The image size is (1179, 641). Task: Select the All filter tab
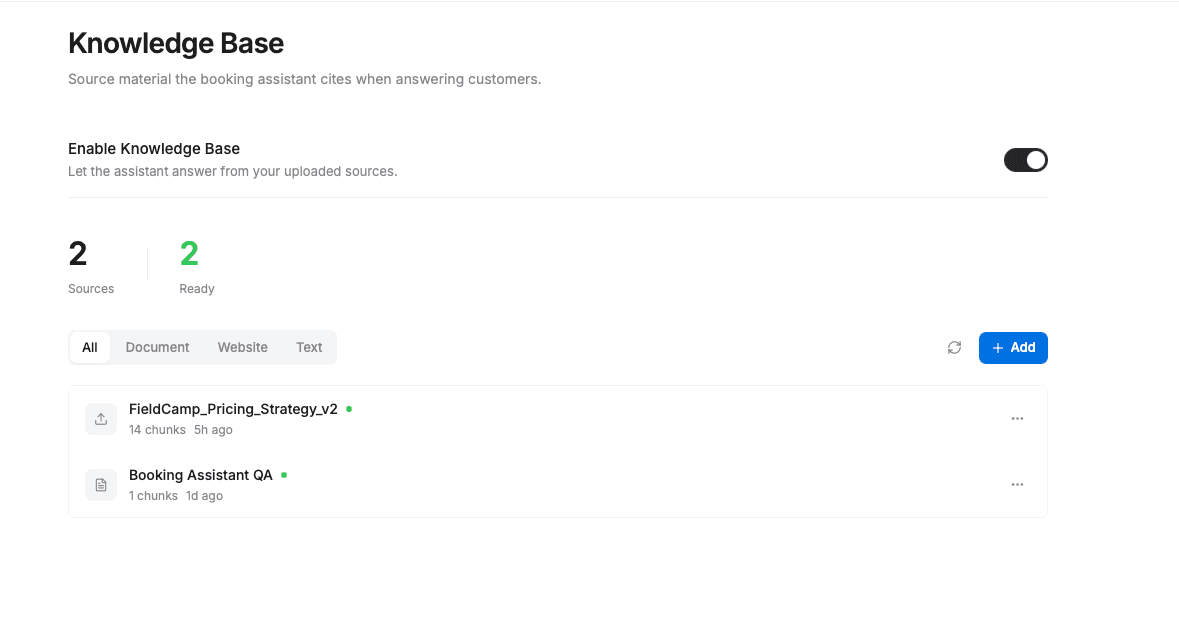point(89,347)
